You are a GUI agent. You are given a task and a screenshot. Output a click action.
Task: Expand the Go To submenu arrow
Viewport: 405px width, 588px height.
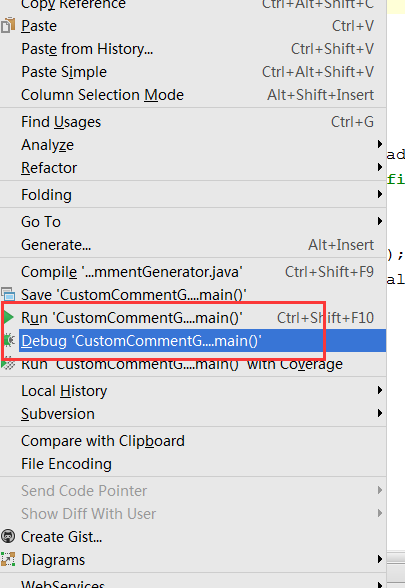point(380,221)
